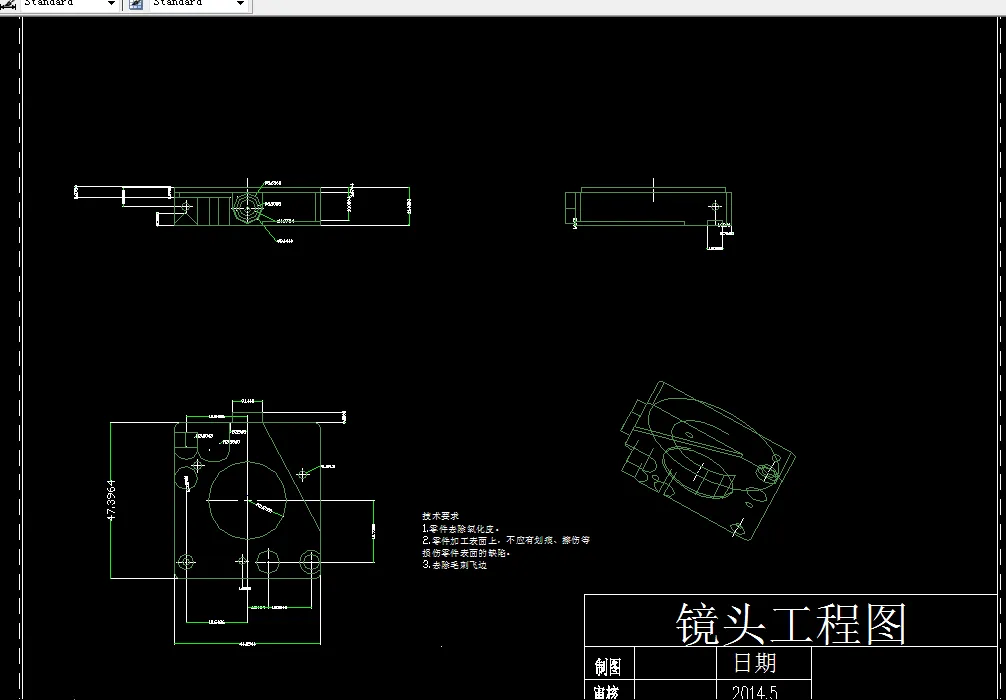This screenshot has height=700, width=1006.
Task: Click the pencil icon before first Standard box
Action: click(6, 4)
